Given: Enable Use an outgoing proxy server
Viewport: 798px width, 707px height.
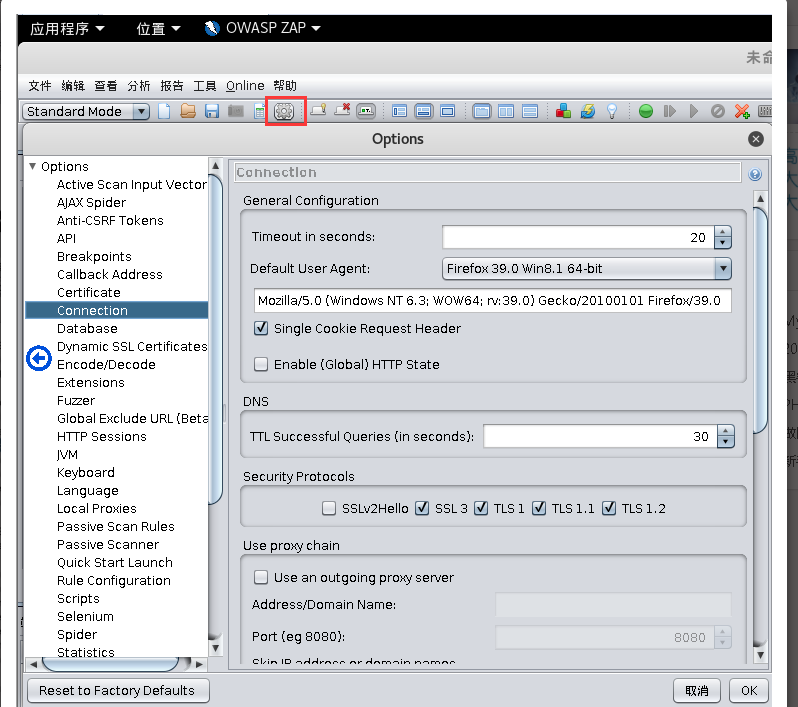Looking at the screenshot, I should coord(261,577).
